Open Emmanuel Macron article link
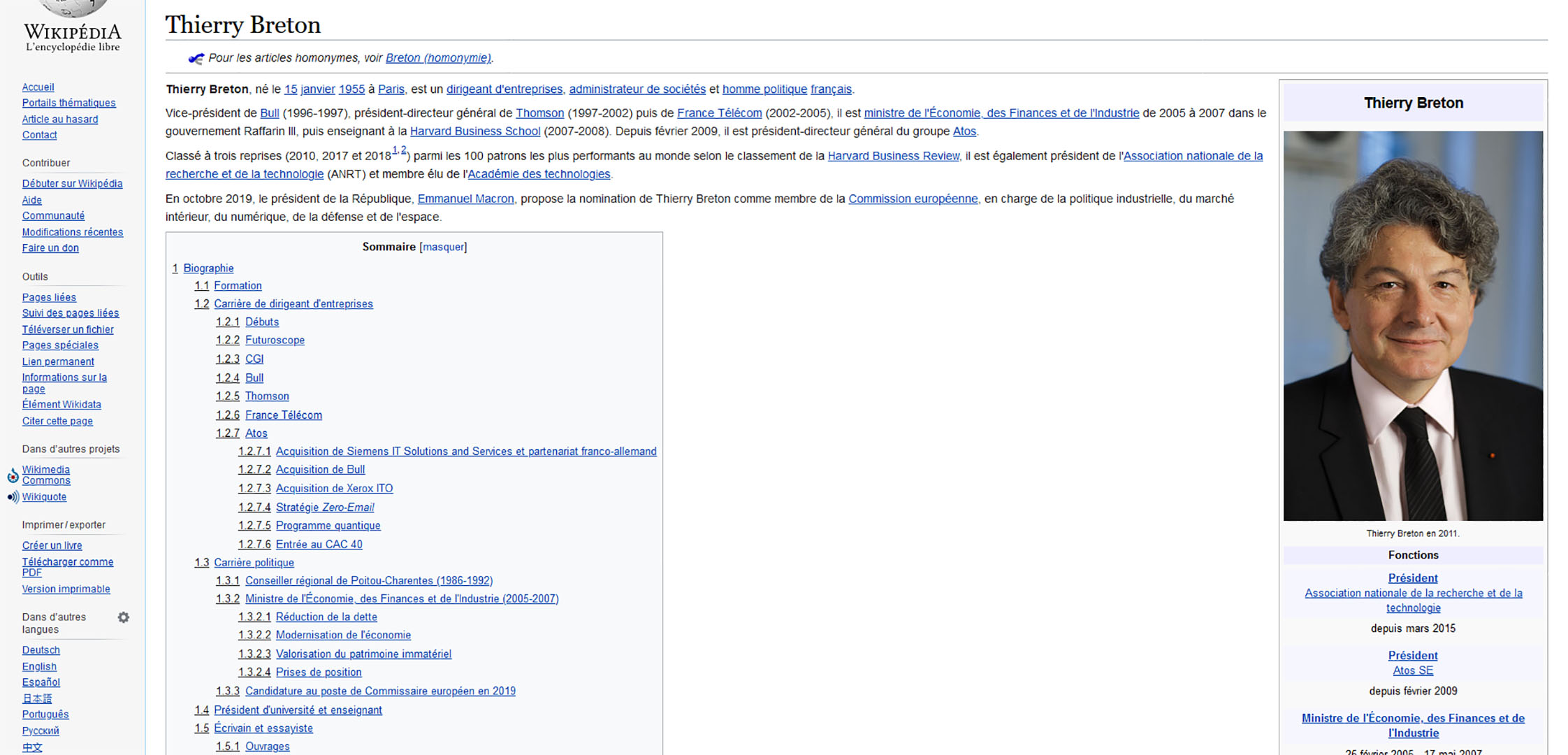Screen dimensions: 1568x755 (465, 199)
